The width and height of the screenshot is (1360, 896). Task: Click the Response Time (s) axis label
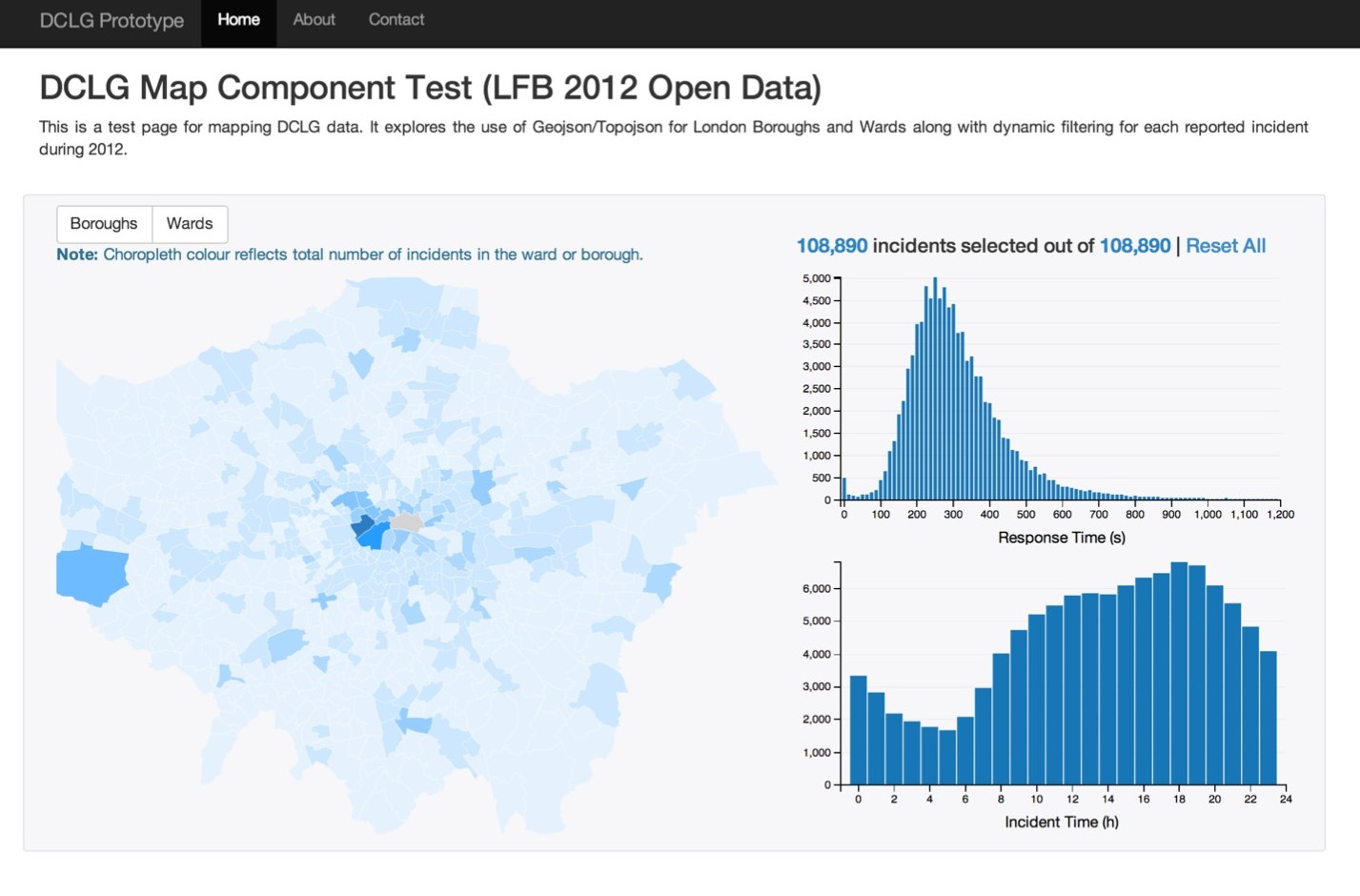click(1062, 538)
